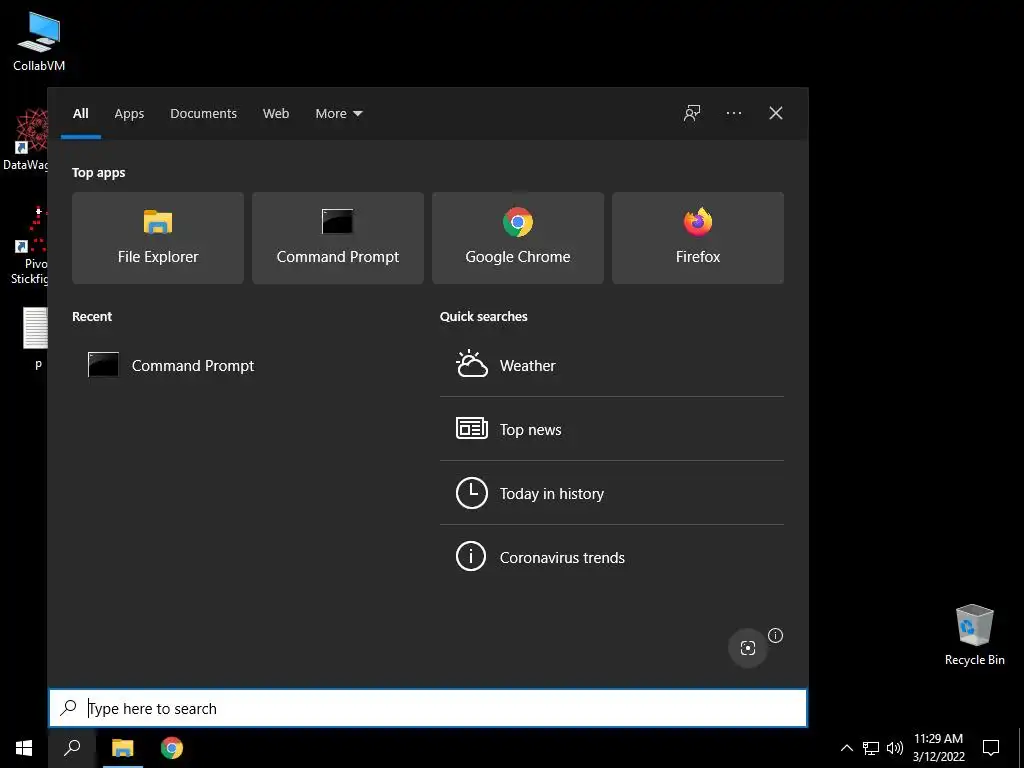Open File Explorer from Top apps
The width and height of the screenshot is (1024, 768).
[x=158, y=238]
